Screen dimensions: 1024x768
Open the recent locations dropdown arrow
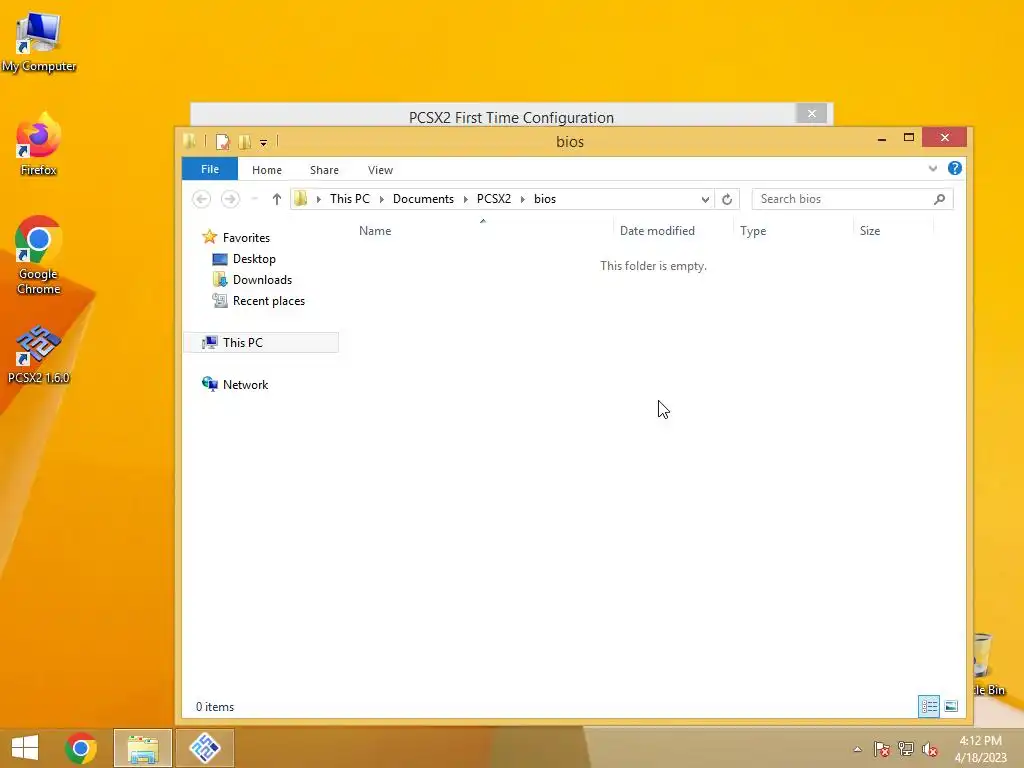pos(255,199)
